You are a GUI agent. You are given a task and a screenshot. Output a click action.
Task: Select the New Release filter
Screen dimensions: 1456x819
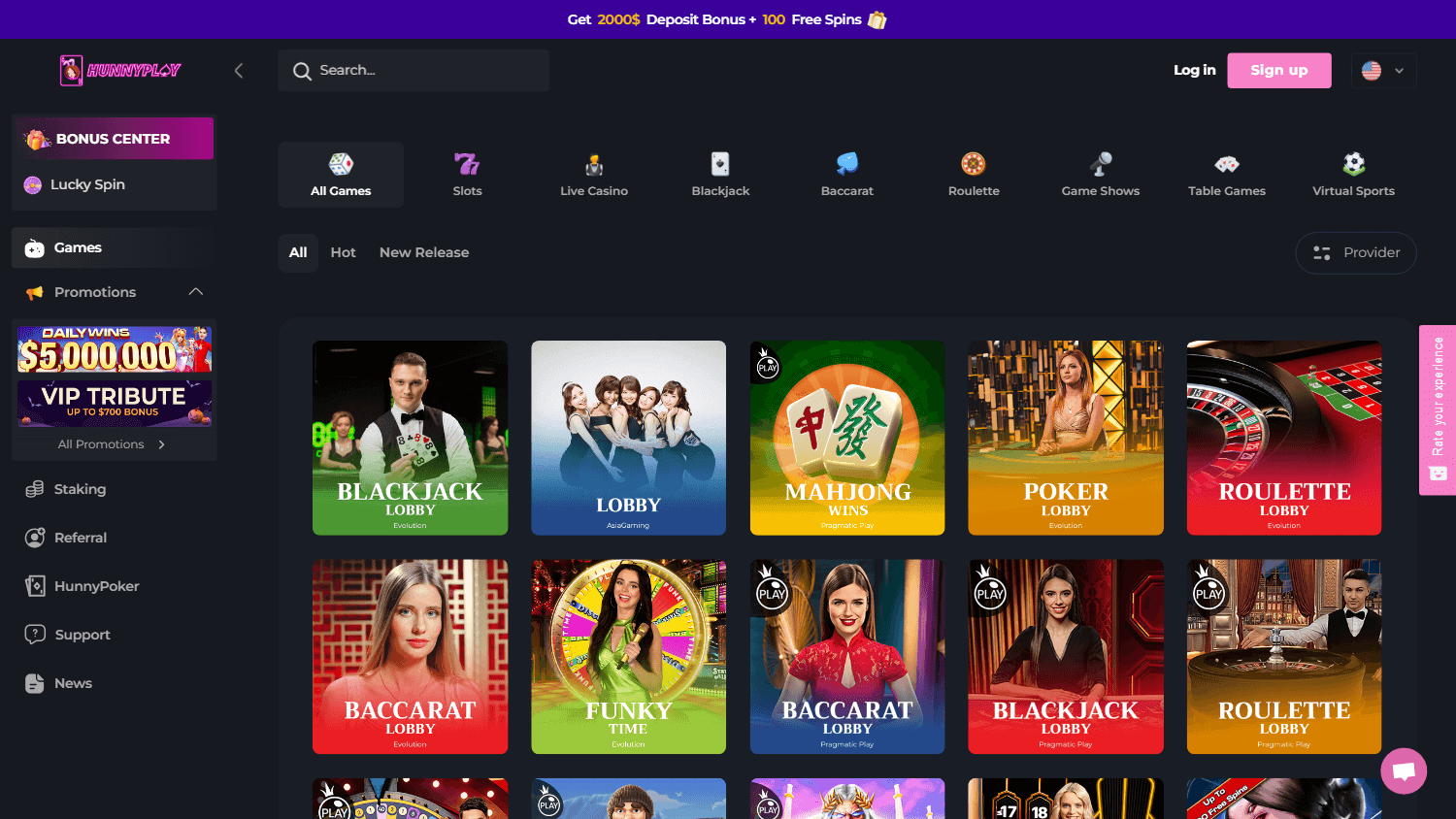coord(423,252)
